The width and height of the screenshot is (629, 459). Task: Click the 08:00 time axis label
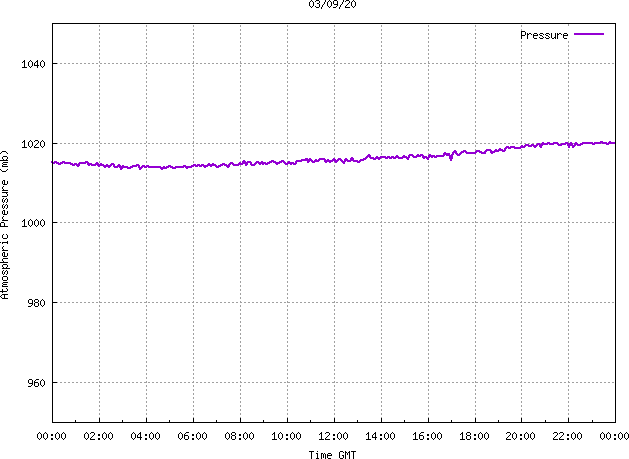(x=239, y=436)
